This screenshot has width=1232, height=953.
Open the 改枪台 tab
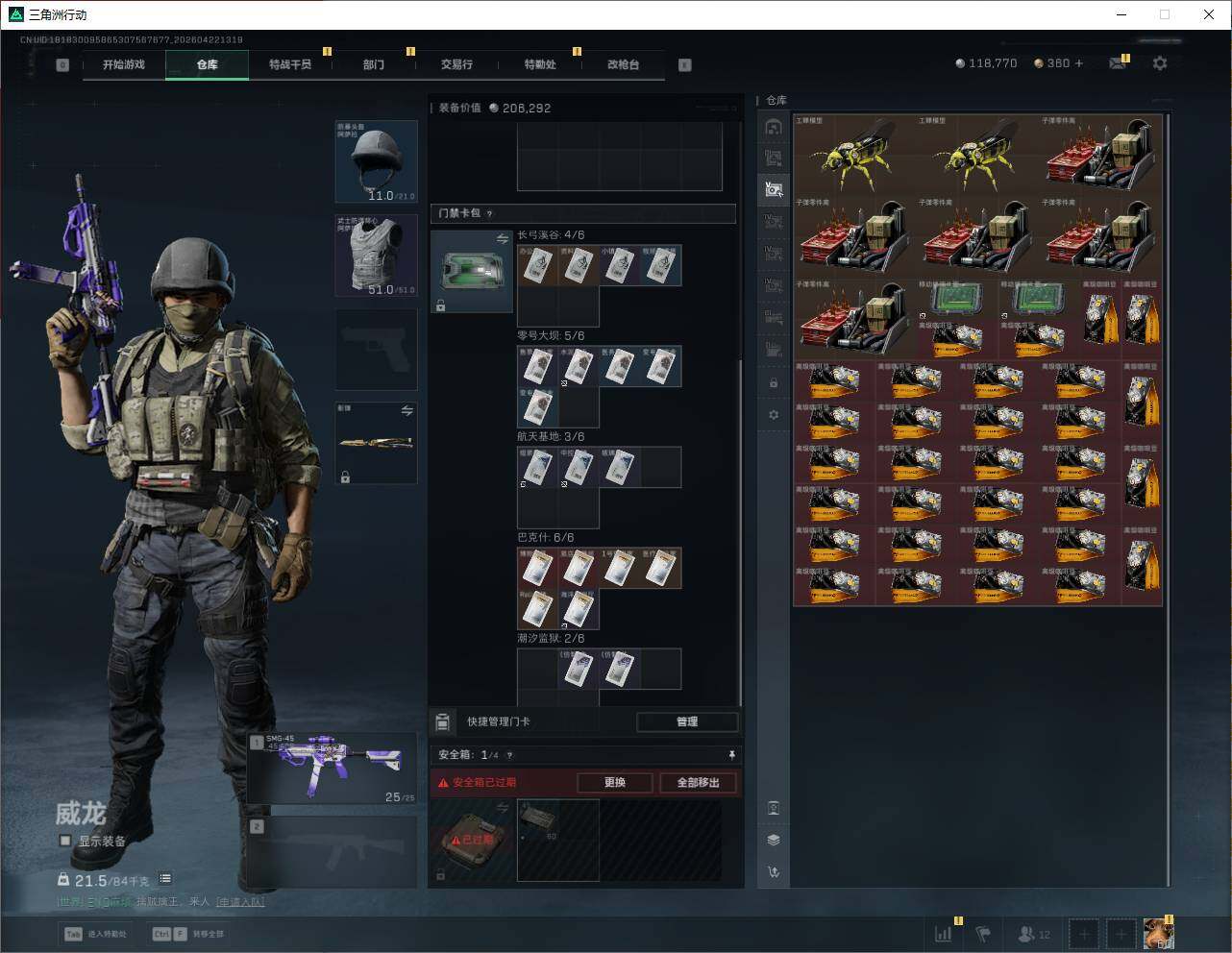(623, 64)
